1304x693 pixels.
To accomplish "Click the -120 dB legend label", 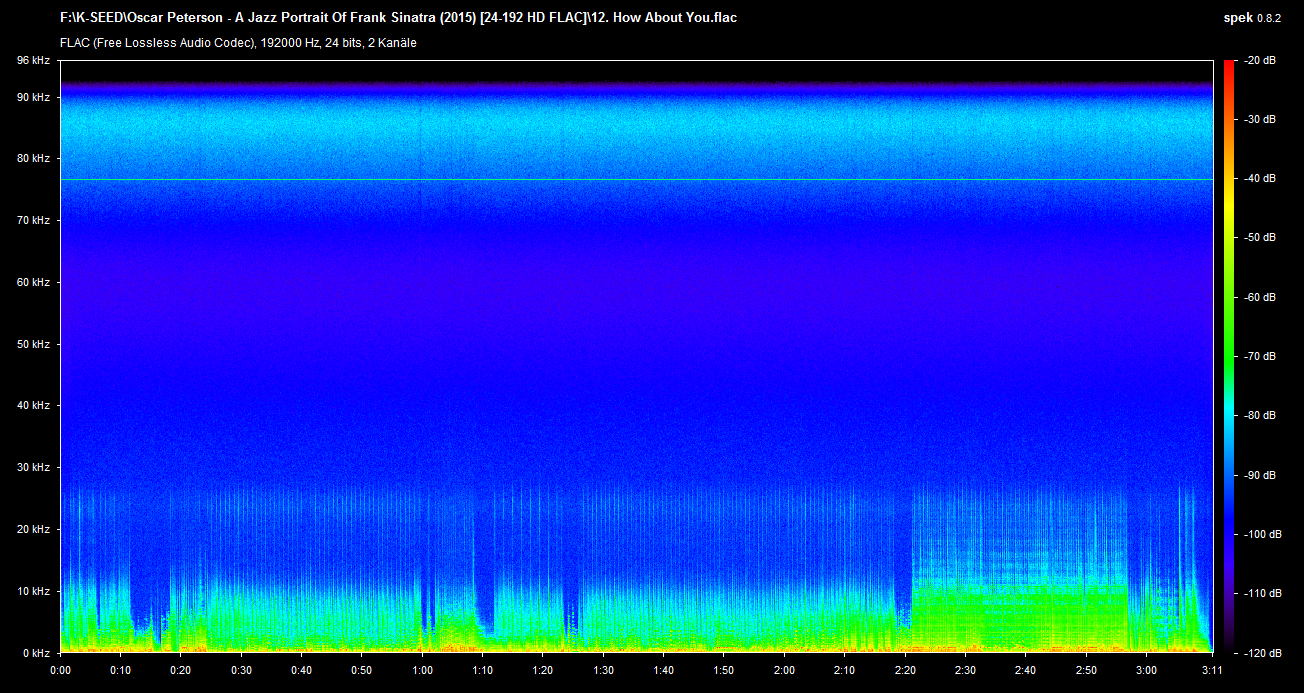I will coord(1257,652).
